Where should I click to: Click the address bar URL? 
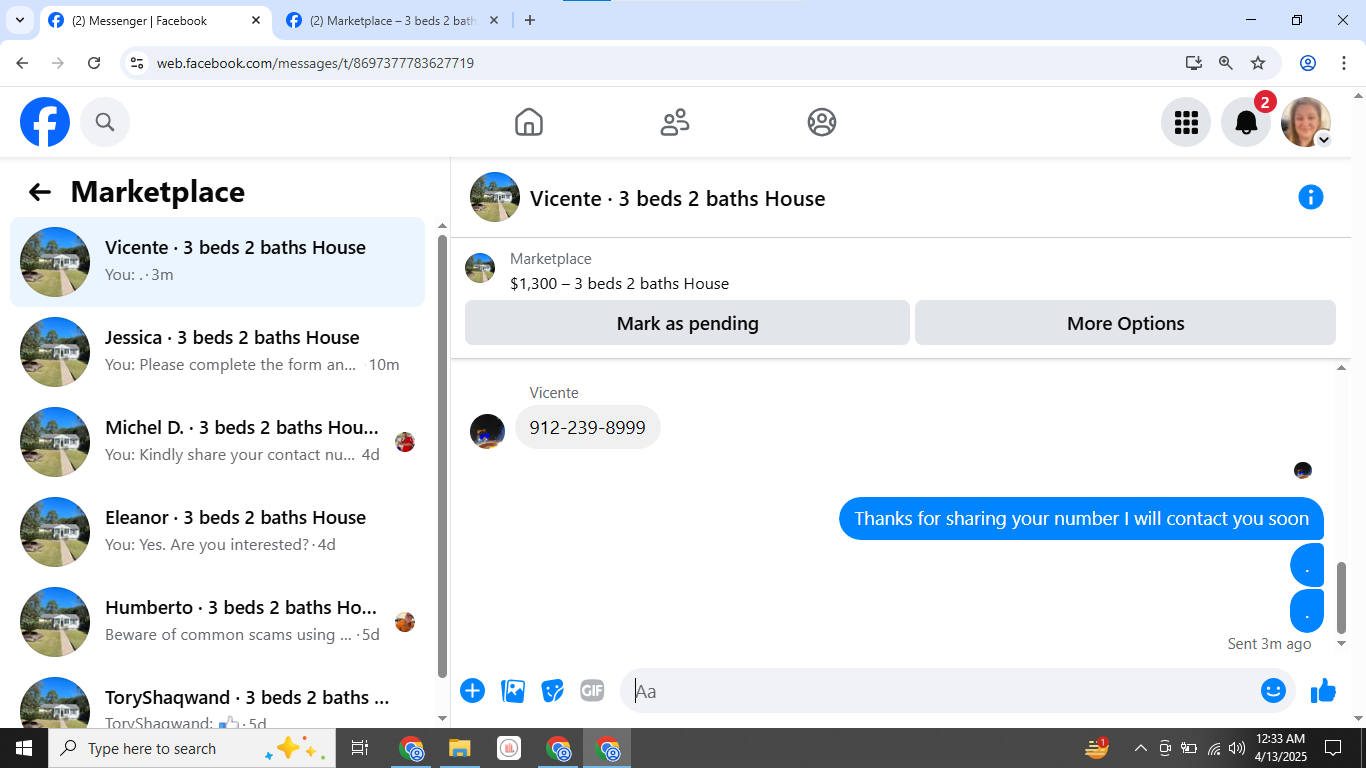(x=315, y=63)
